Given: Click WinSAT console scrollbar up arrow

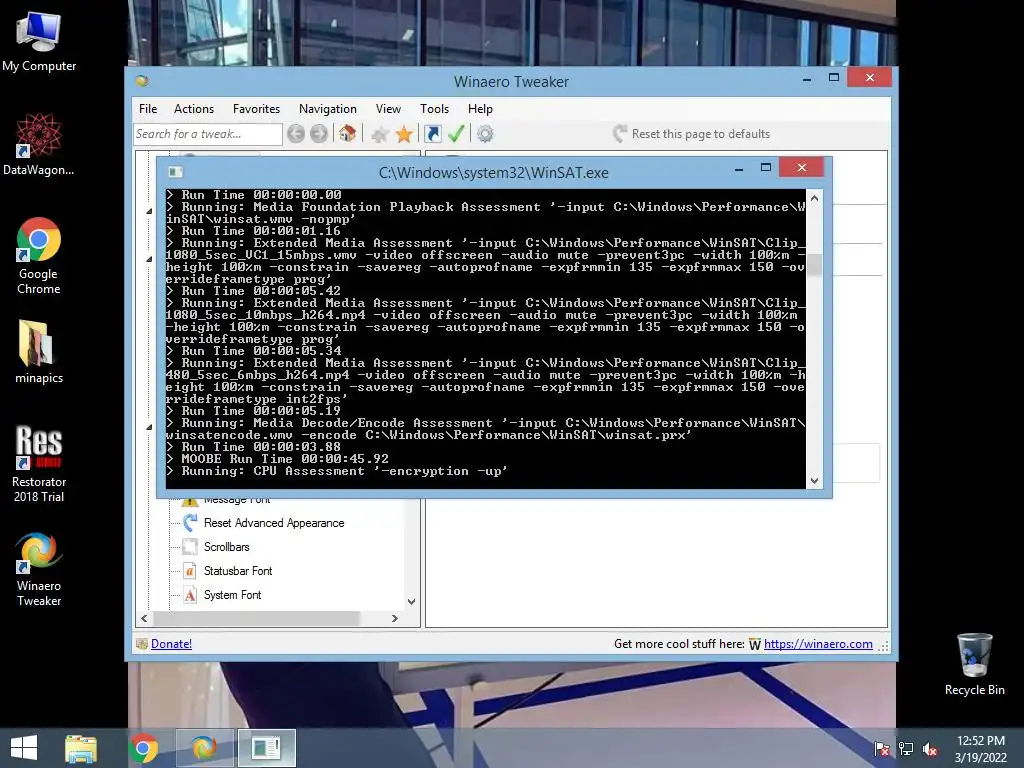Looking at the screenshot, I should pos(814,198).
